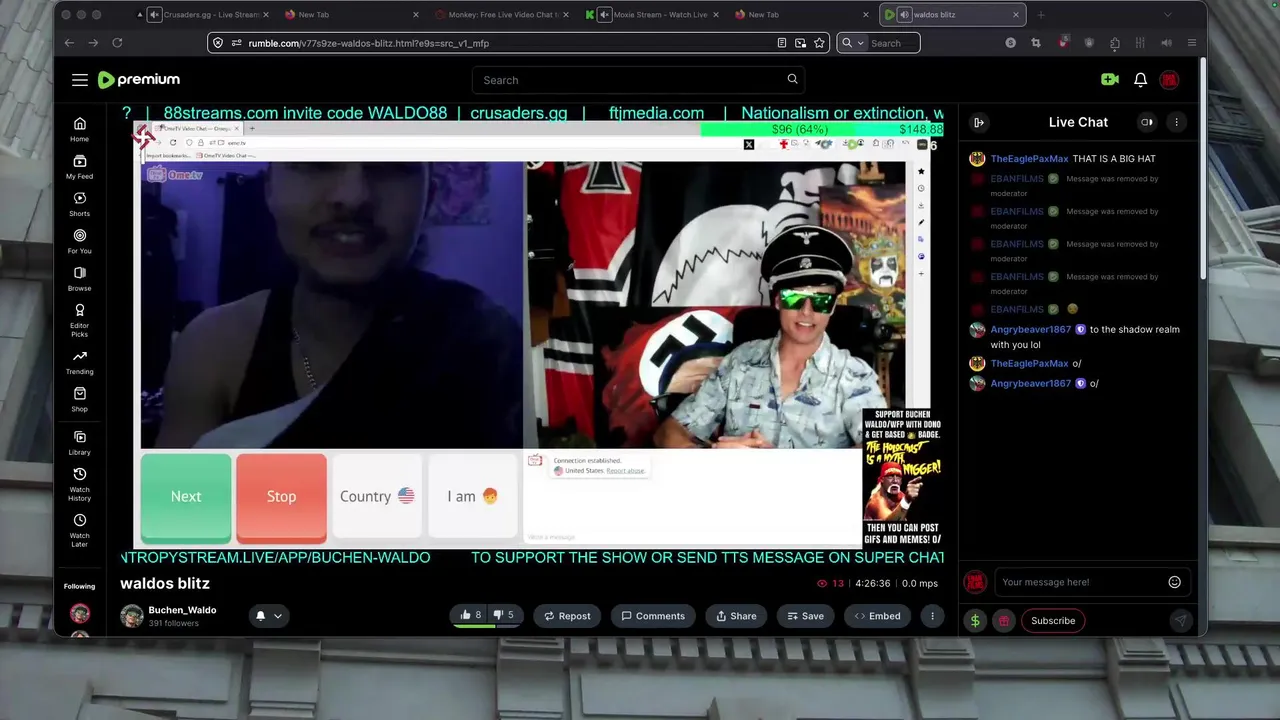
Task: Reload the page with refresh icon
Action: point(117,43)
